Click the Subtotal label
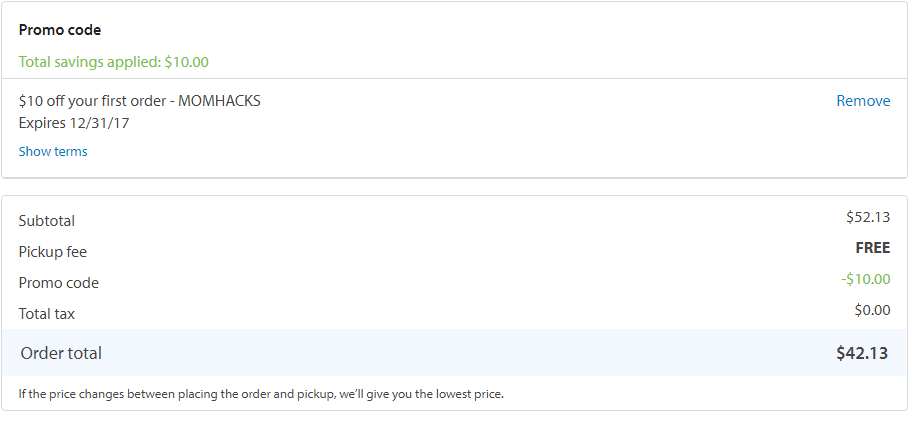The image size is (921, 440). (x=47, y=221)
